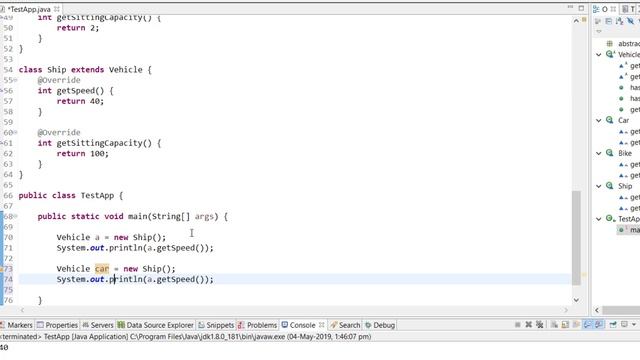640x360 pixels.
Task: Click the highlighted variable car on line 73
Action: pos(102,269)
